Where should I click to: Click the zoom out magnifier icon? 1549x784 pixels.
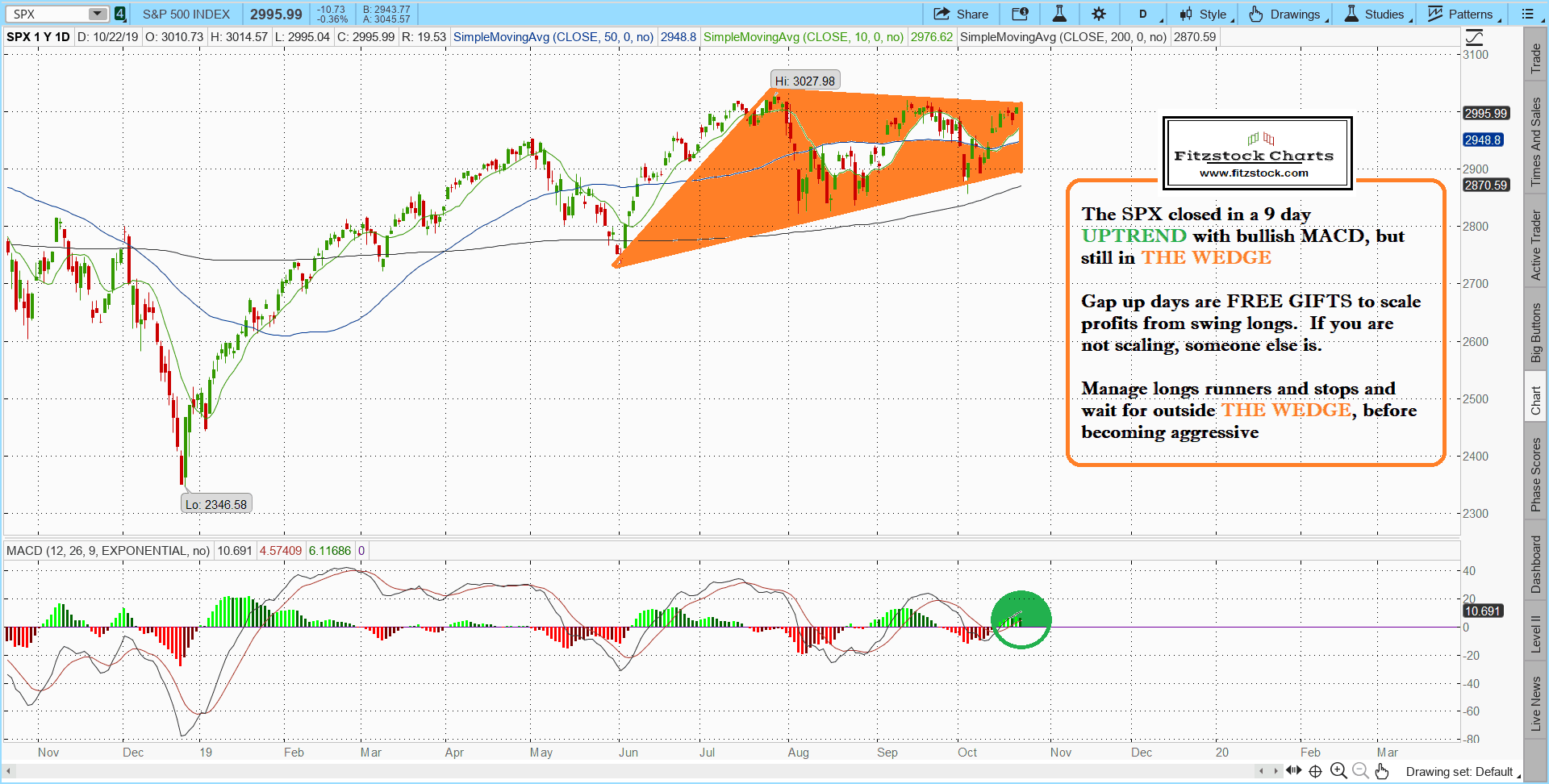(1360, 771)
